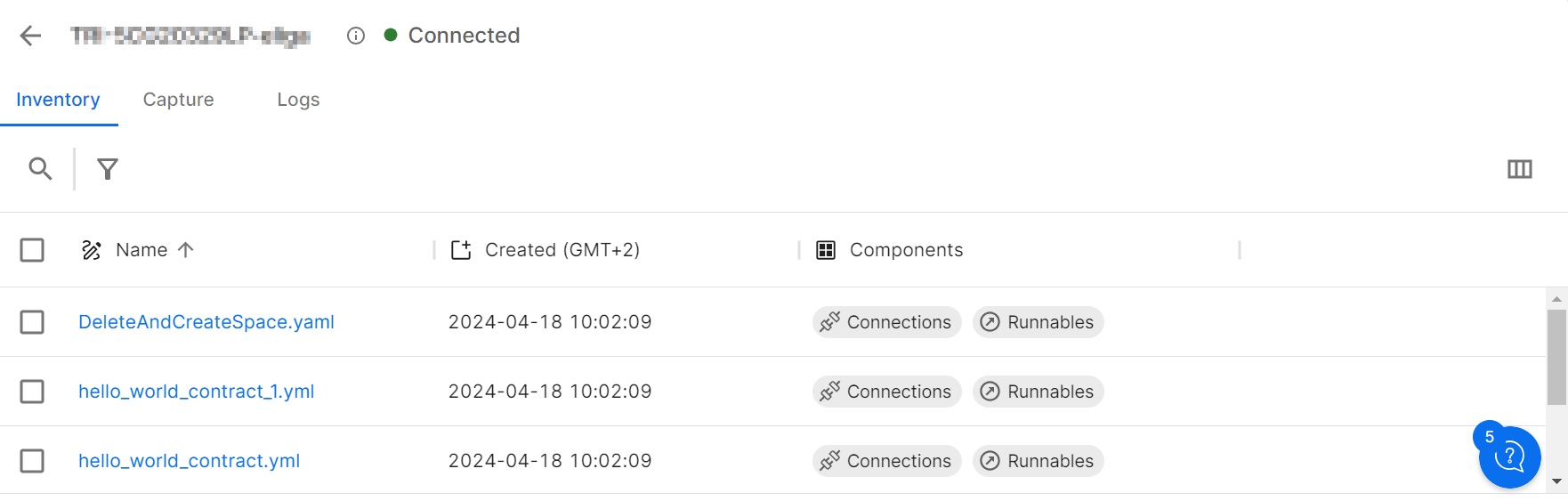Screen dimensions: 1568x501
Task: Switch to the Capture tab
Action: tap(178, 100)
